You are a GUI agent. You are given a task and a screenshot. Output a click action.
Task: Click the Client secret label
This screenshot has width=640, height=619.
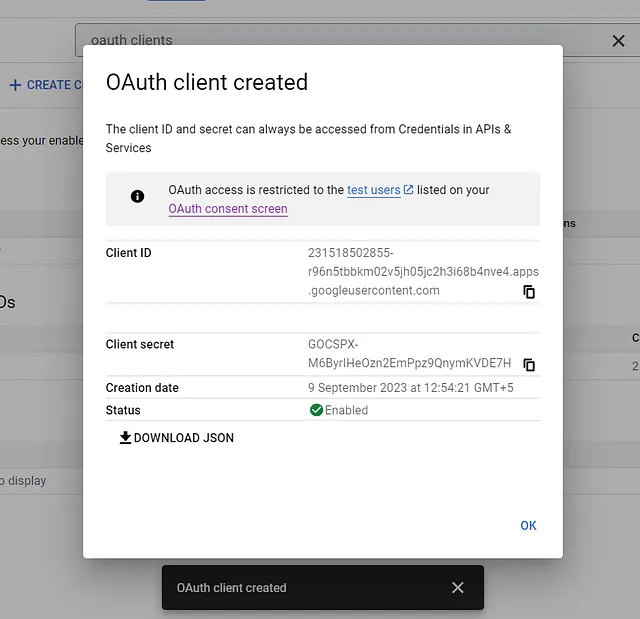140,344
